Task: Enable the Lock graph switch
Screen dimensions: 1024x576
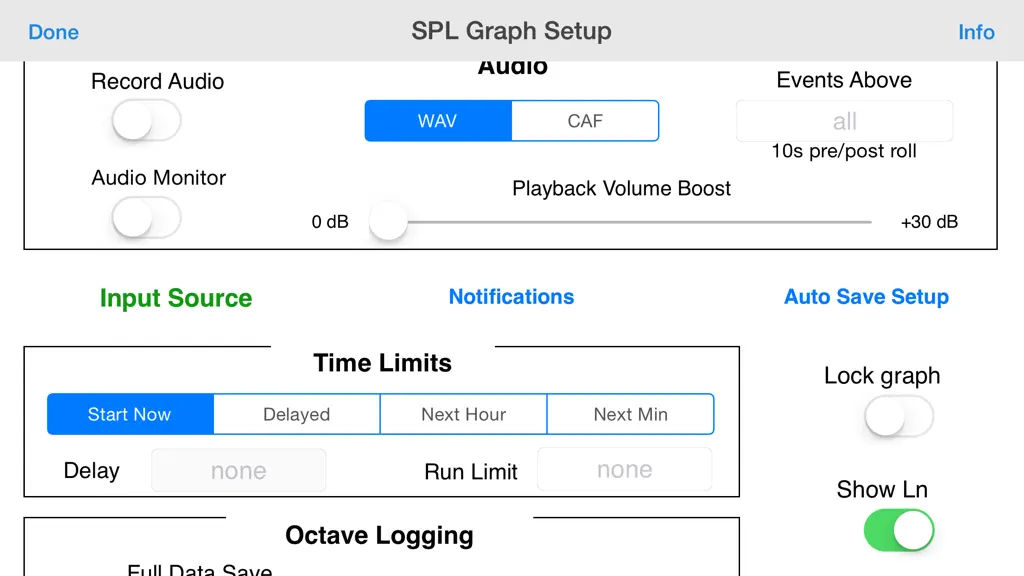Action: [x=899, y=416]
